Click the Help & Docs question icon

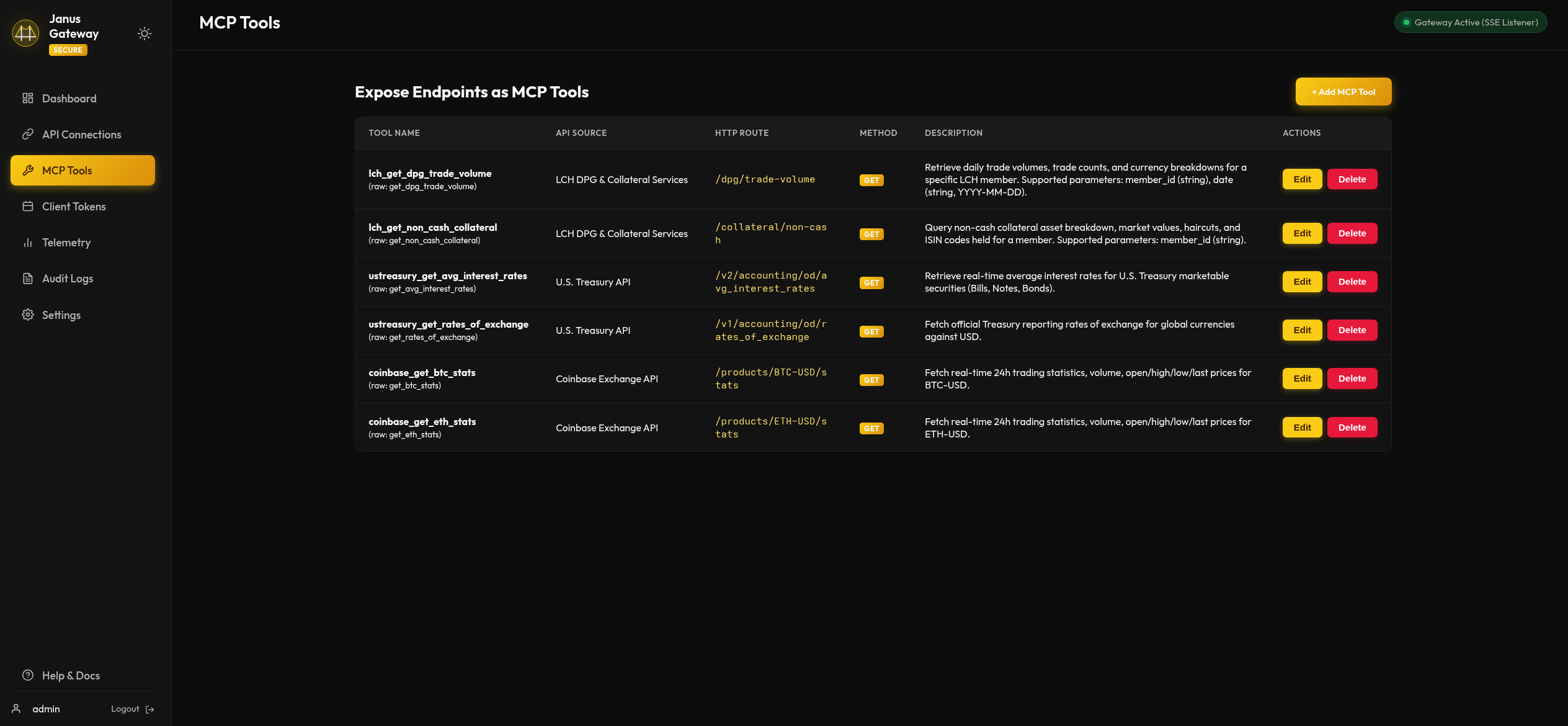28,675
